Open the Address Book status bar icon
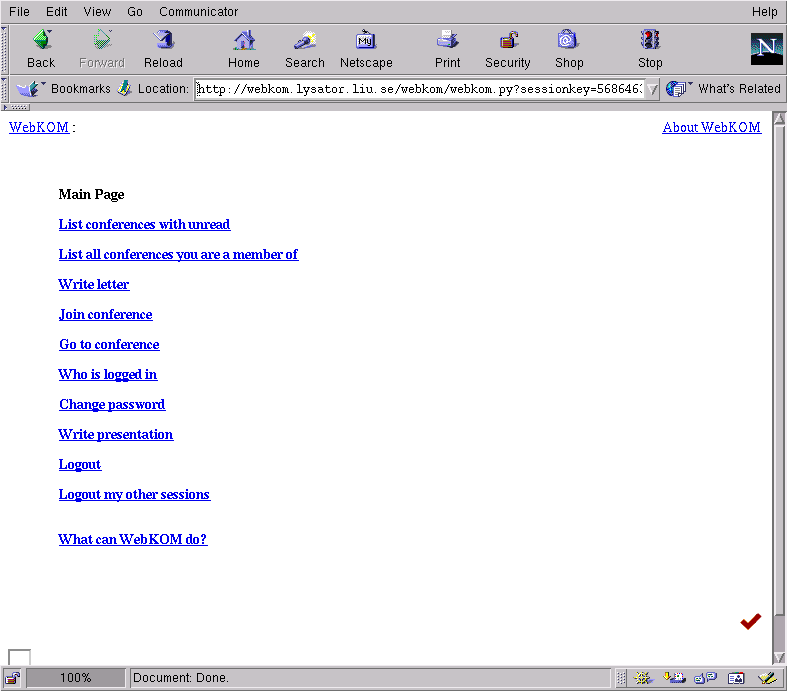This screenshot has width=787, height=691. tap(736, 678)
